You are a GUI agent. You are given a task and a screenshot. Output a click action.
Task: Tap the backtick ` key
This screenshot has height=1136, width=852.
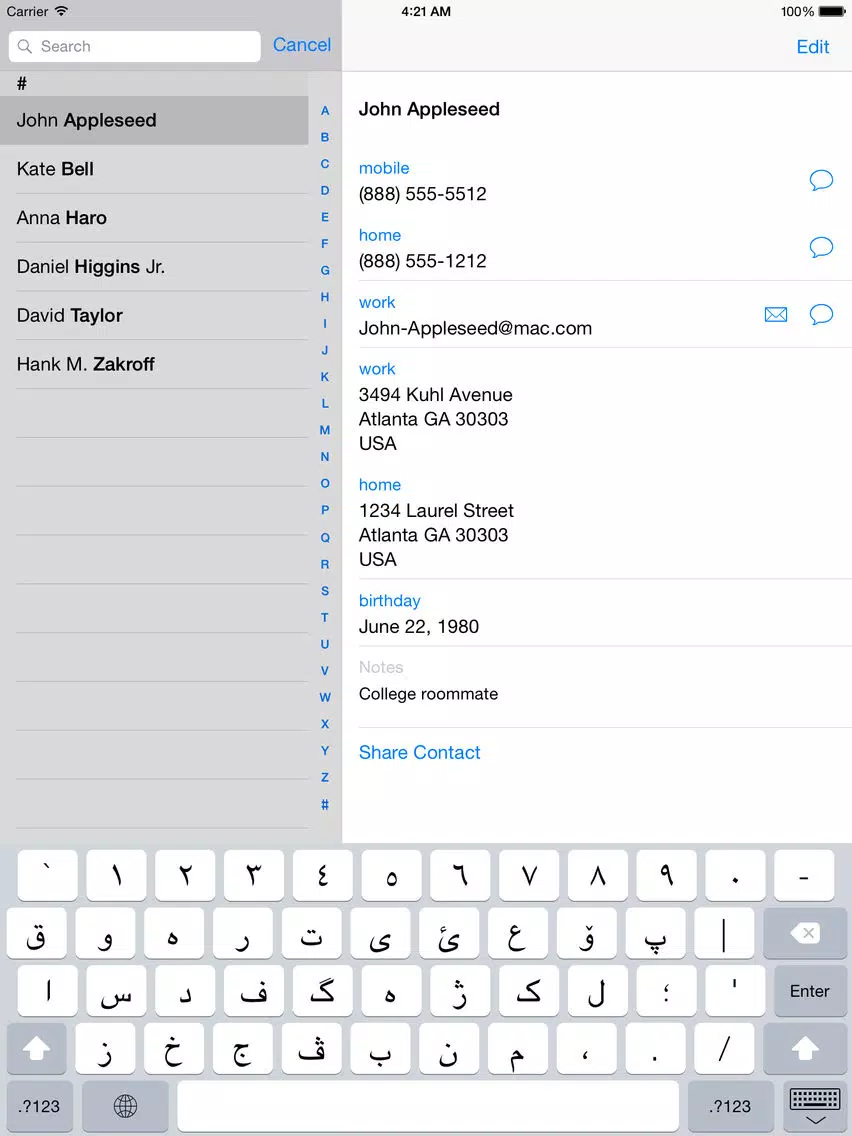47,876
